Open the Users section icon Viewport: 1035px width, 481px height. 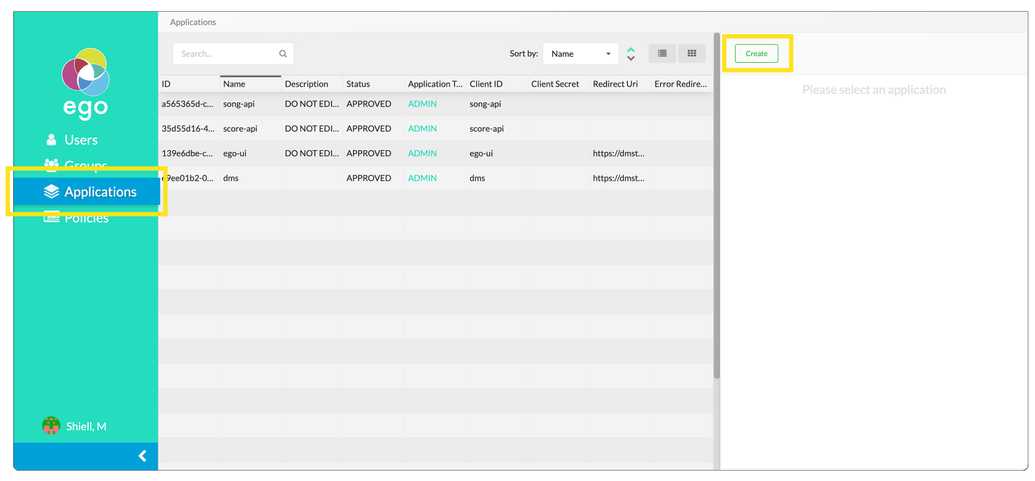coord(51,140)
